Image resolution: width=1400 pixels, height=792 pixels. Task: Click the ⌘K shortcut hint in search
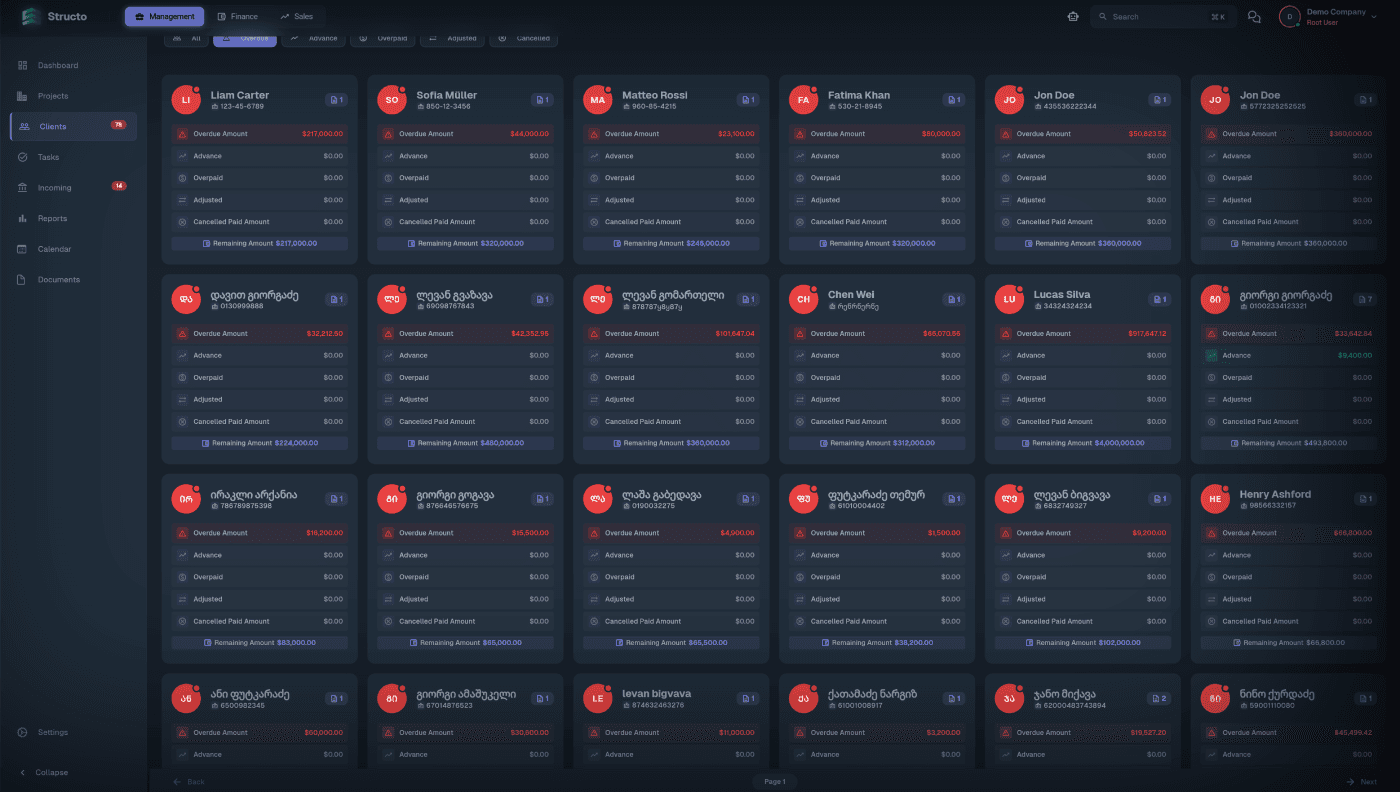click(x=1217, y=17)
